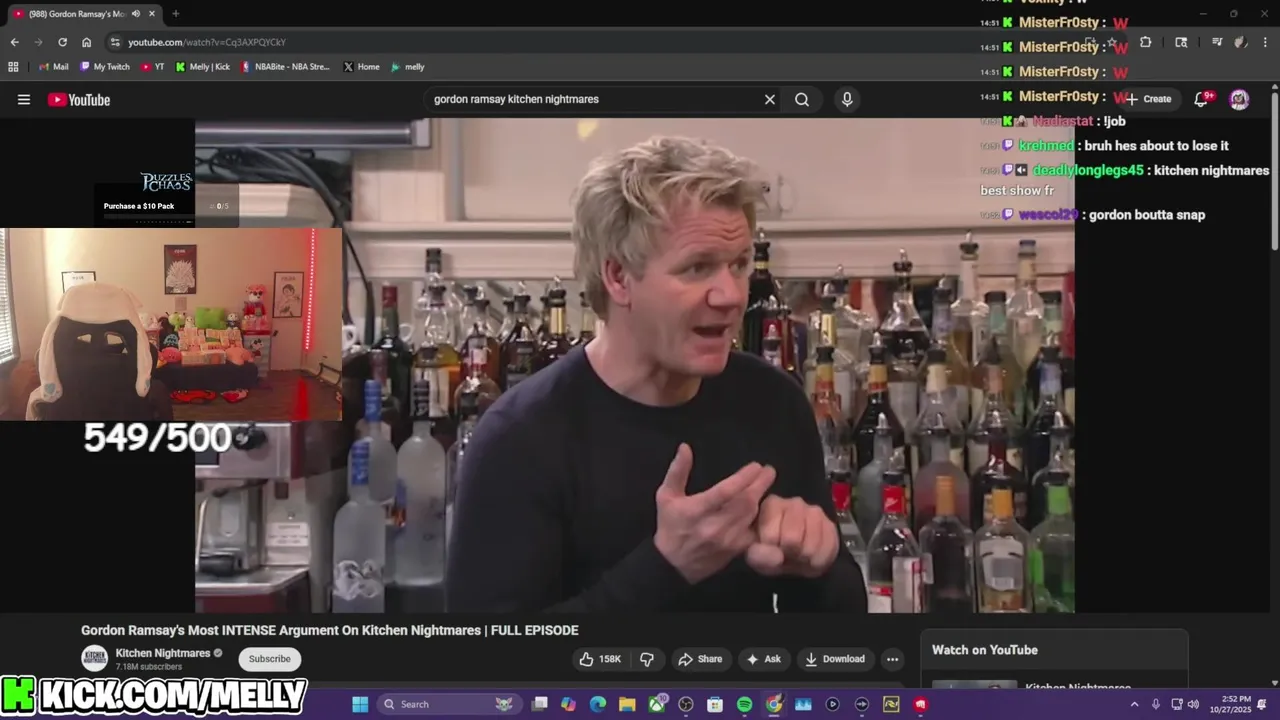Open Microsoft Store from the taskbar
Screen dimensions: 1280x720
(715, 704)
